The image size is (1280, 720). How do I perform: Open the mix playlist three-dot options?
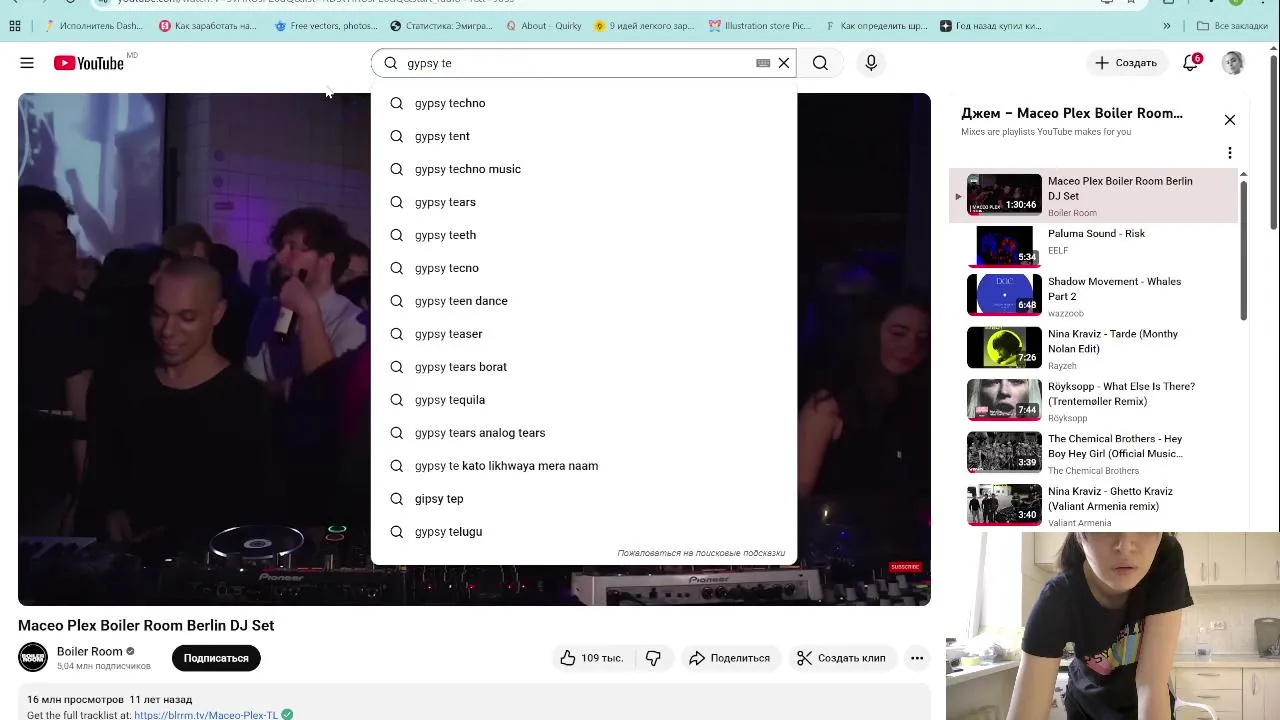(x=1230, y=153)
